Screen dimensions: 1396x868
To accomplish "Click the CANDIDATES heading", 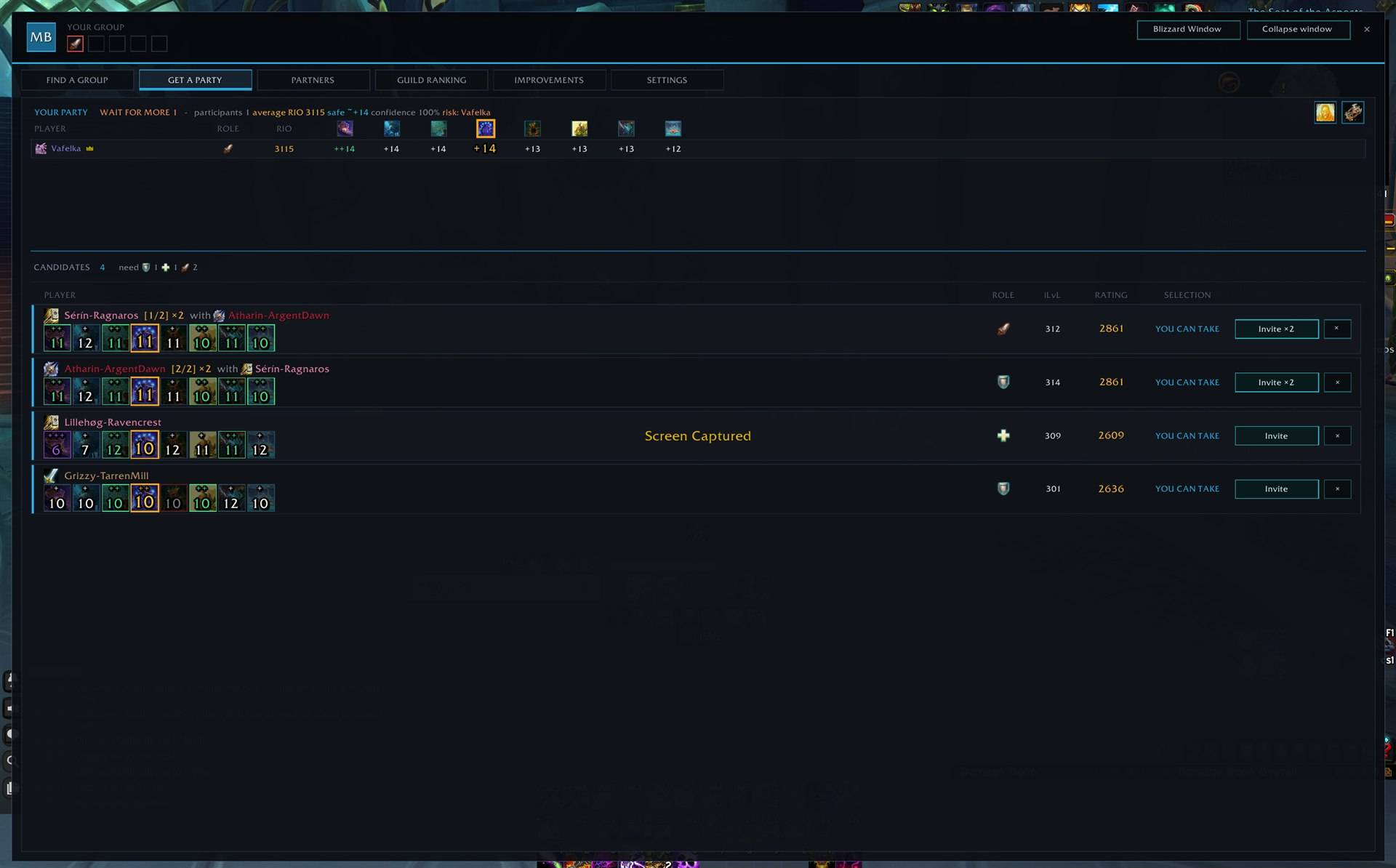I will (x=62, y=268).
